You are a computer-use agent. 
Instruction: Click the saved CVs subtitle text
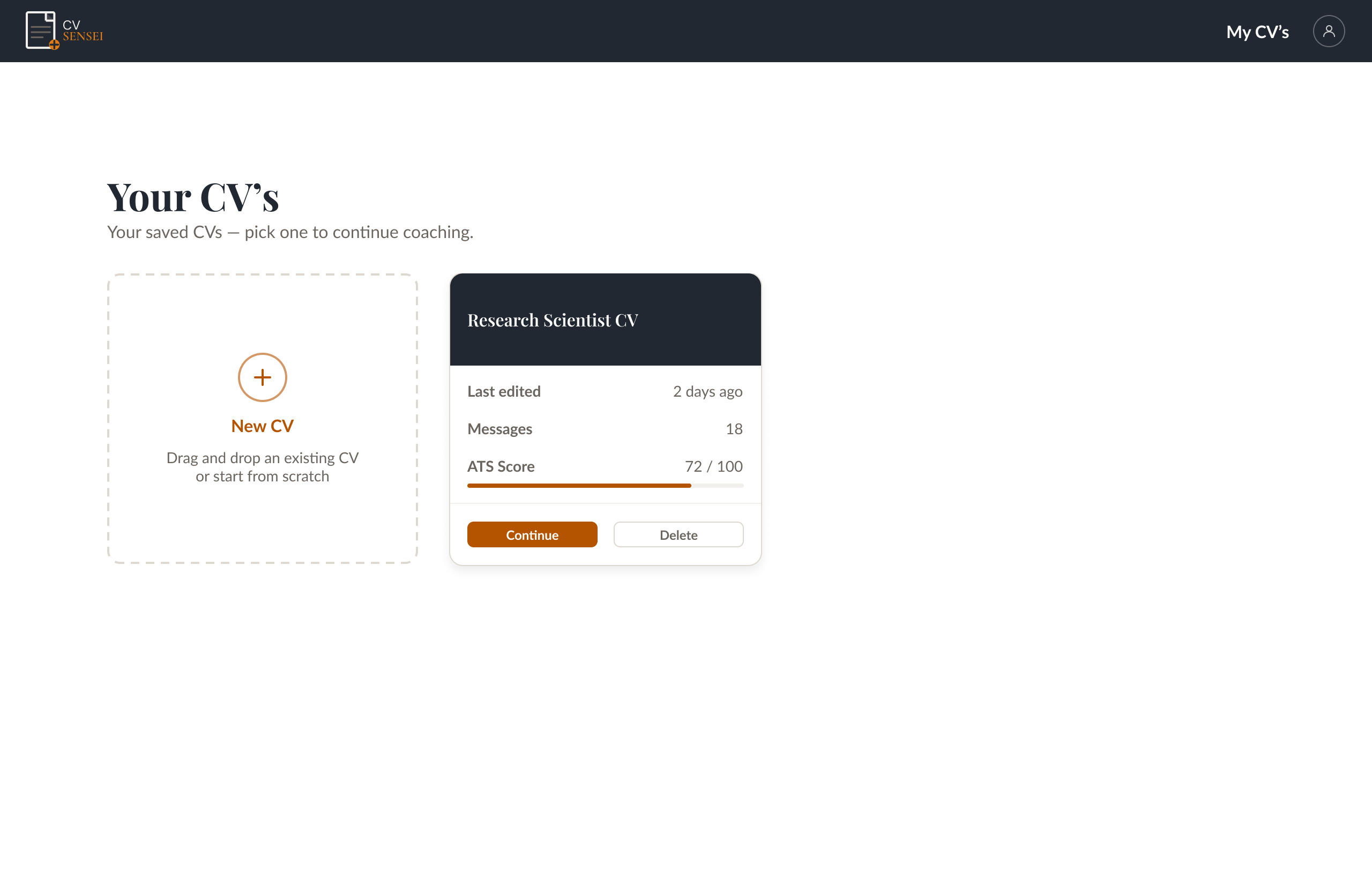pos(290,232)
